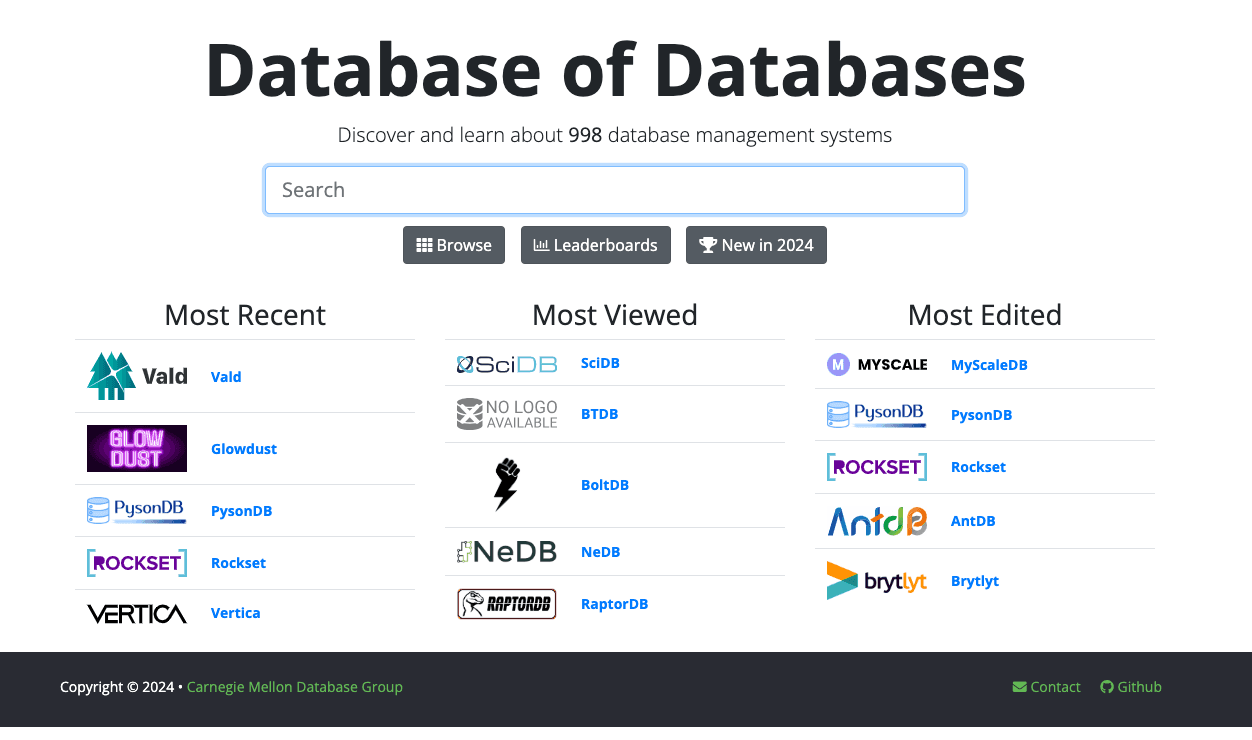Click the 998 database count text

click(585, 135)
